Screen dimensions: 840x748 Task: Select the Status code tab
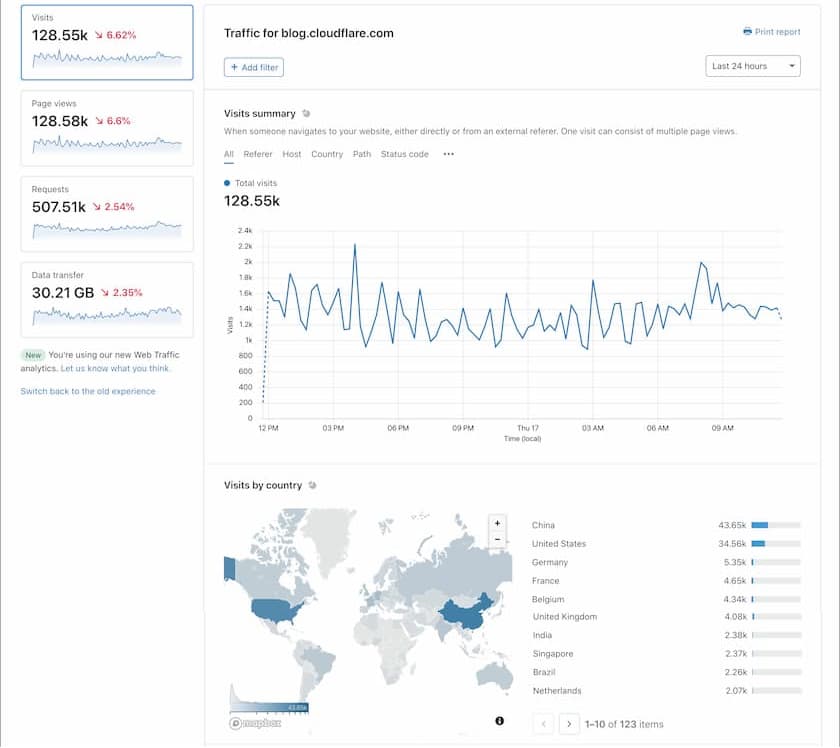click(404, 154)
